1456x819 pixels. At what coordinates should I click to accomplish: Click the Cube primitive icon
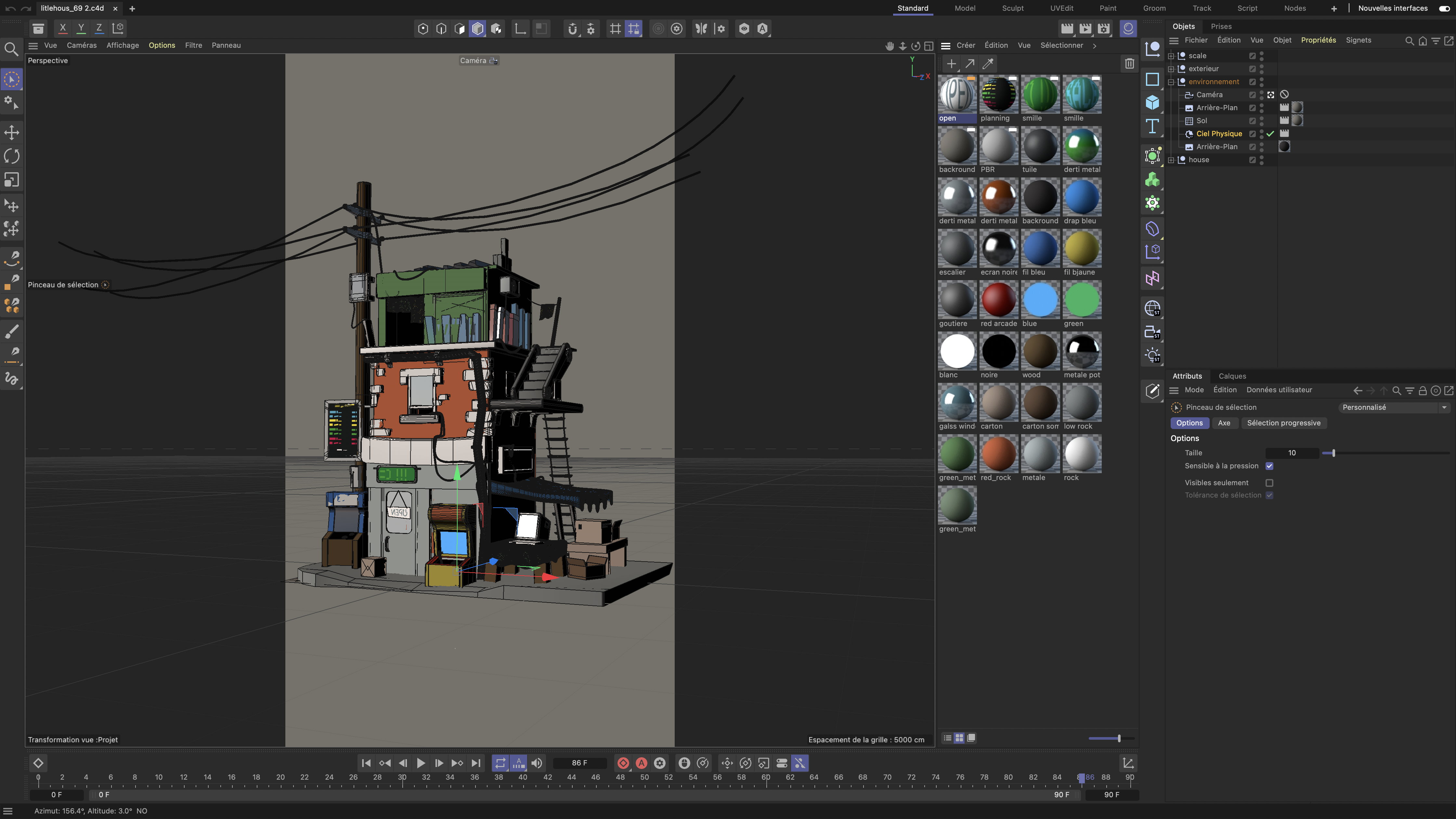point(1152,103)
